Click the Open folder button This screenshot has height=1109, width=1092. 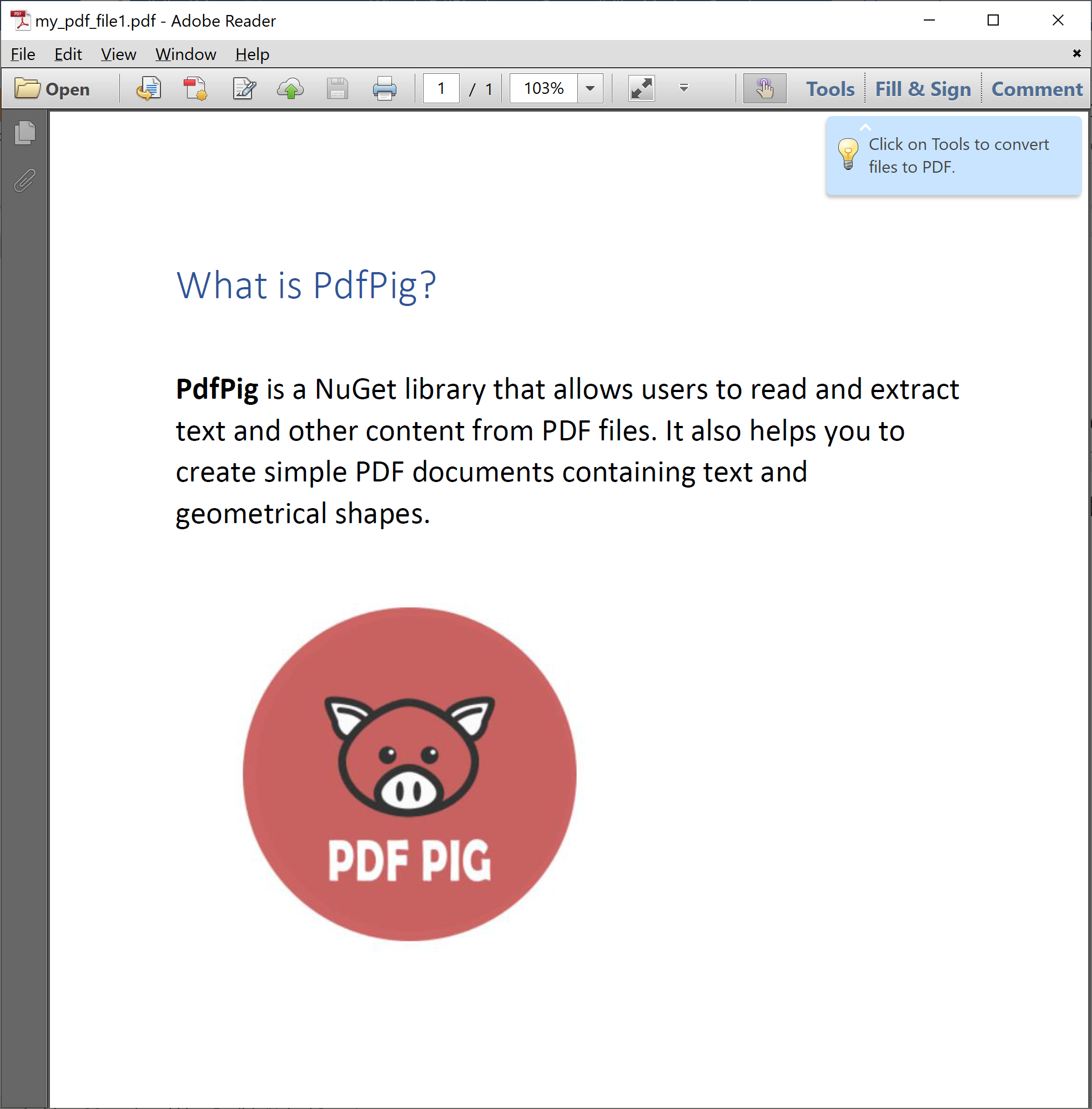point(52,89)
